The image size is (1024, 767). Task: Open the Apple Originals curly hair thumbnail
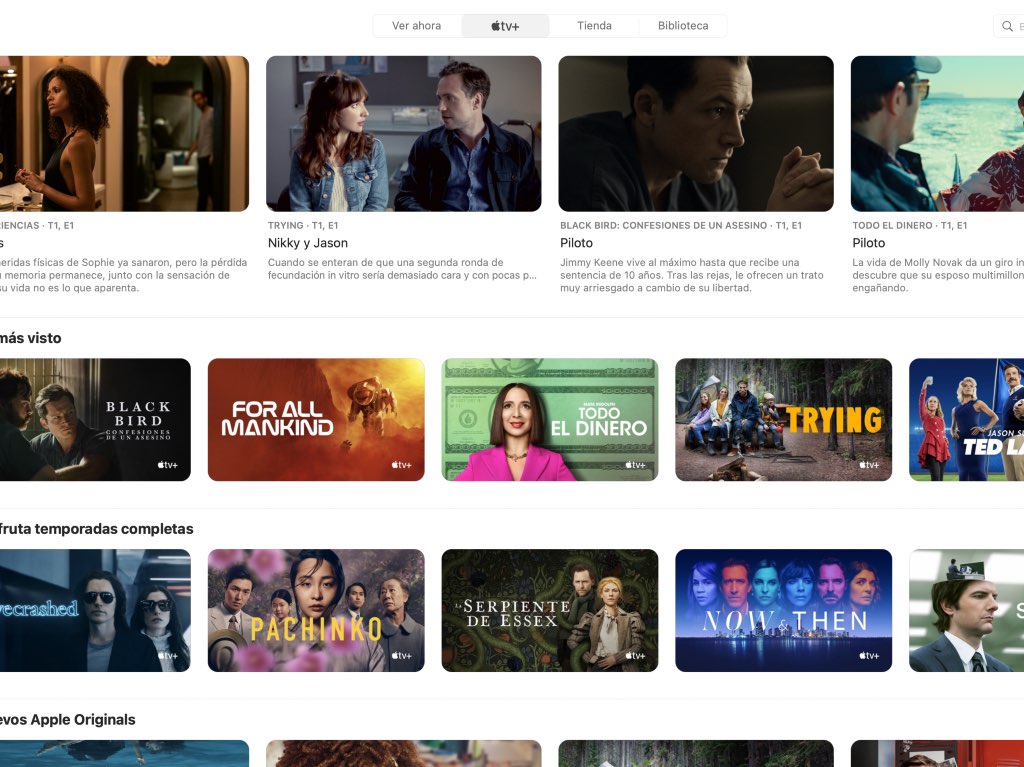pos(404,753)
